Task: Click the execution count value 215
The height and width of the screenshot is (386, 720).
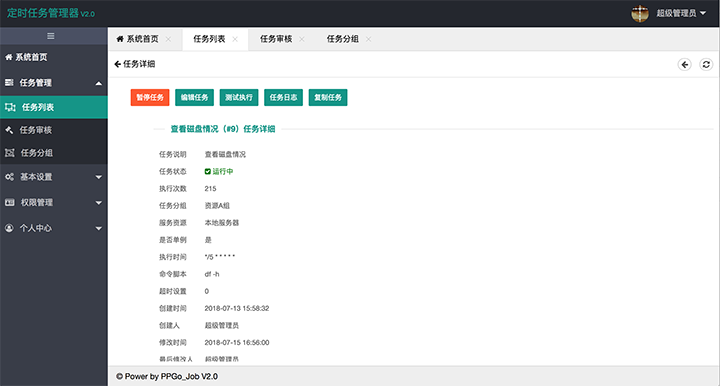Action: (210, 189)
